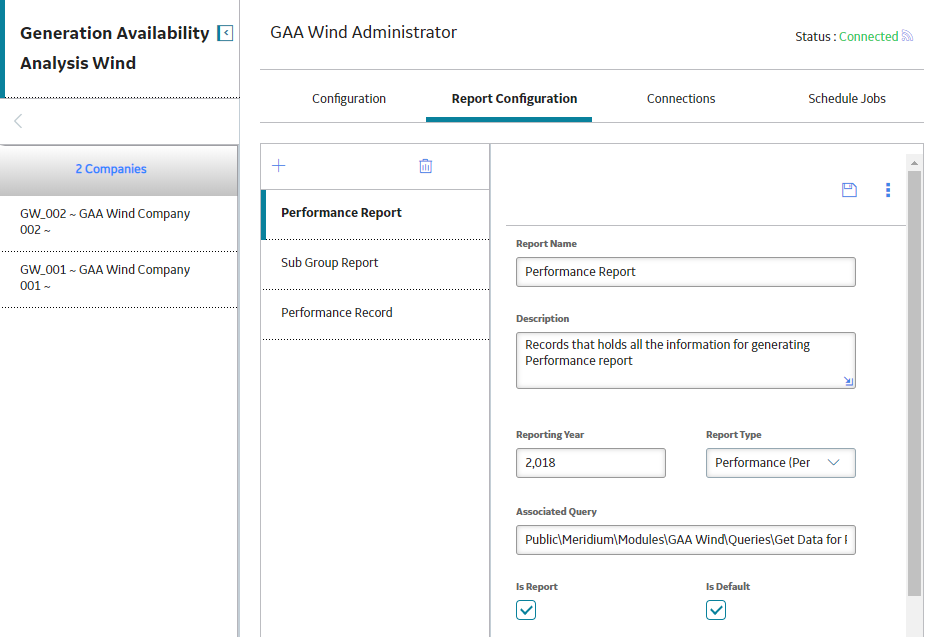
Task: Open the Schedule Jobs tab
Action: [x=846, y=98]
